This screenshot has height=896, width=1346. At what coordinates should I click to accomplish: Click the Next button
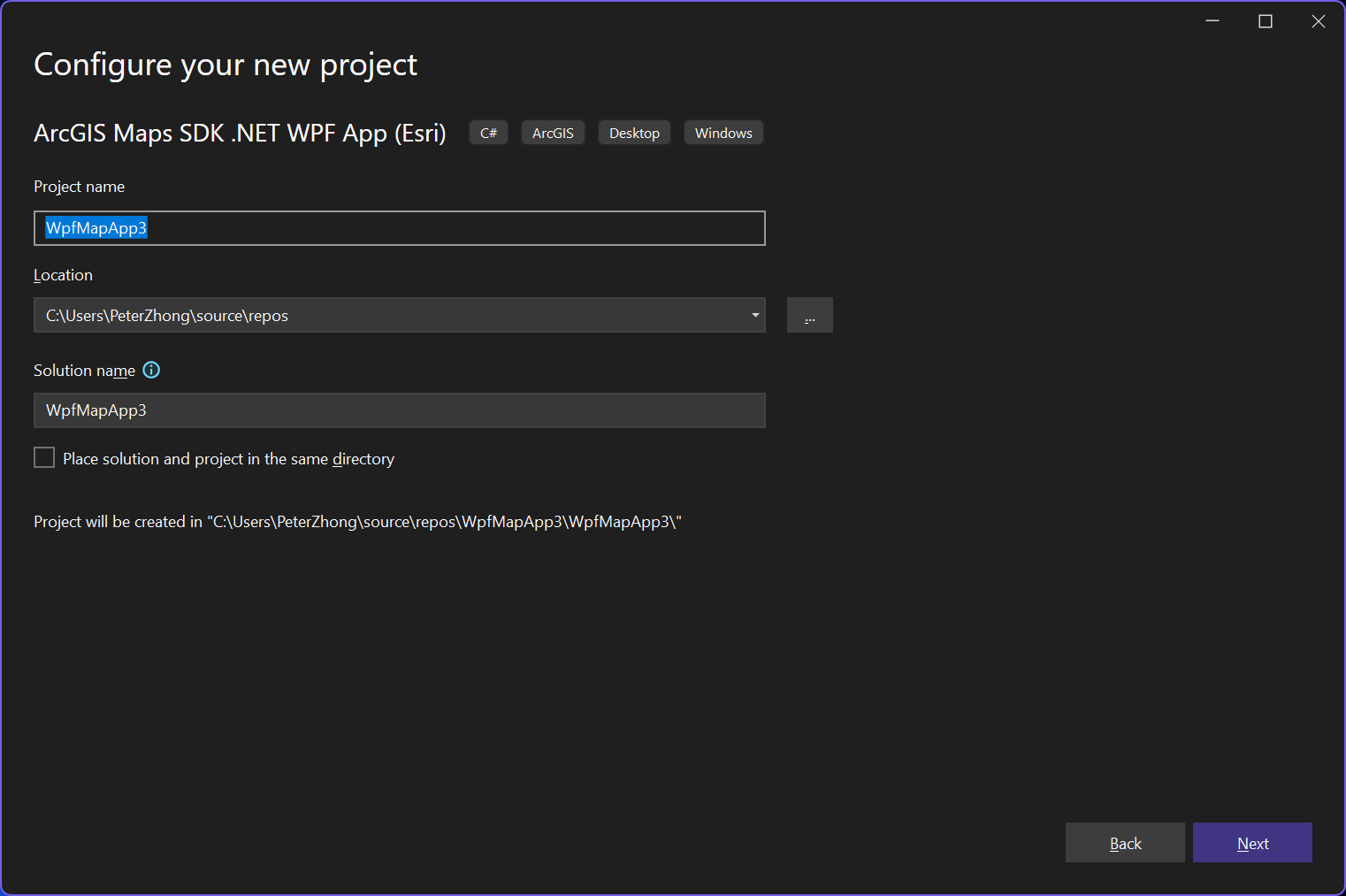[x=1252, y=843]
